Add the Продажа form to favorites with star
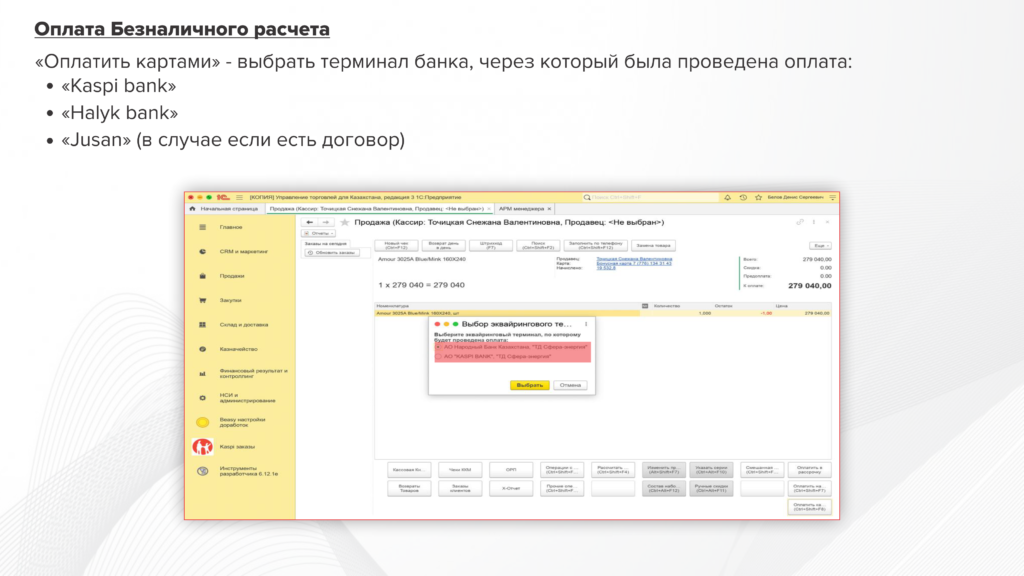The height and width of the screenshot is (576, 1024). pos(345,223)
